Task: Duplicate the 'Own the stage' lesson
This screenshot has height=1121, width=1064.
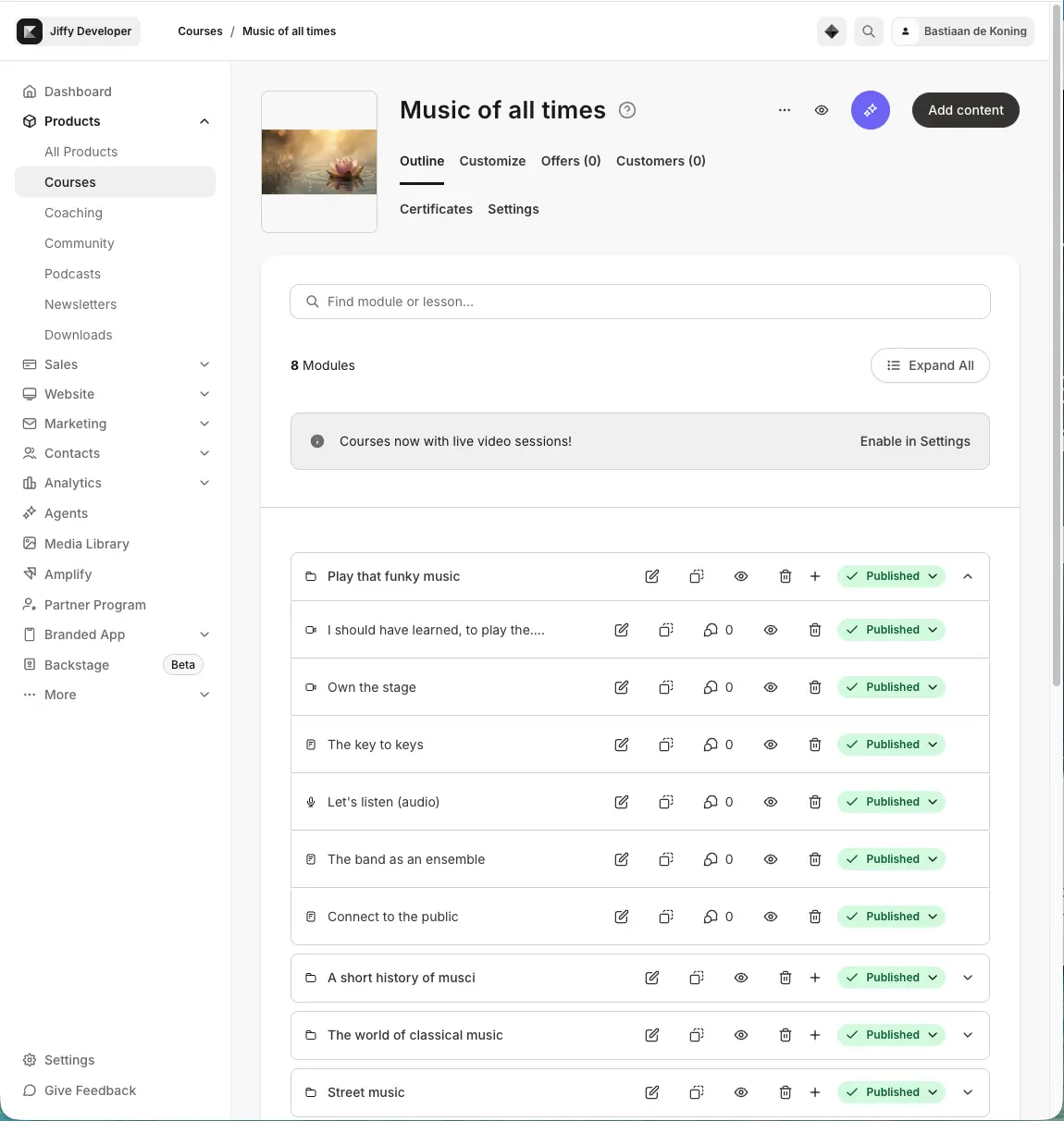Action: pyautogui.click(x=666, y=687)
